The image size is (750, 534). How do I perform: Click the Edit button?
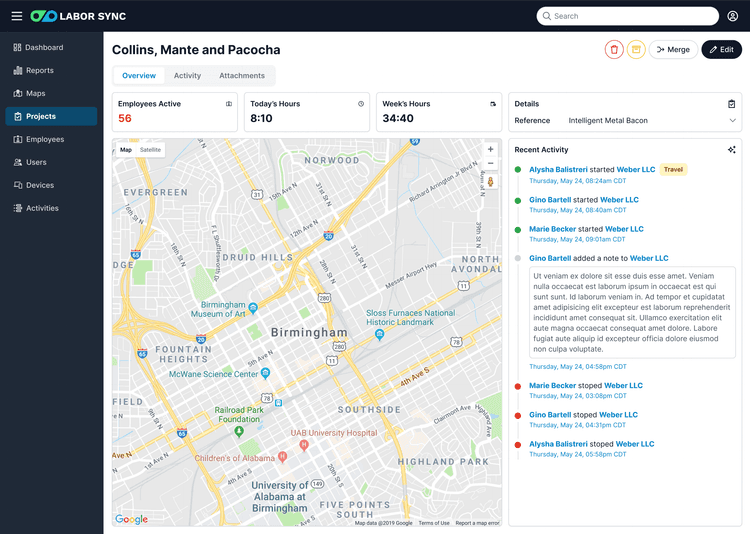[721, 49]
